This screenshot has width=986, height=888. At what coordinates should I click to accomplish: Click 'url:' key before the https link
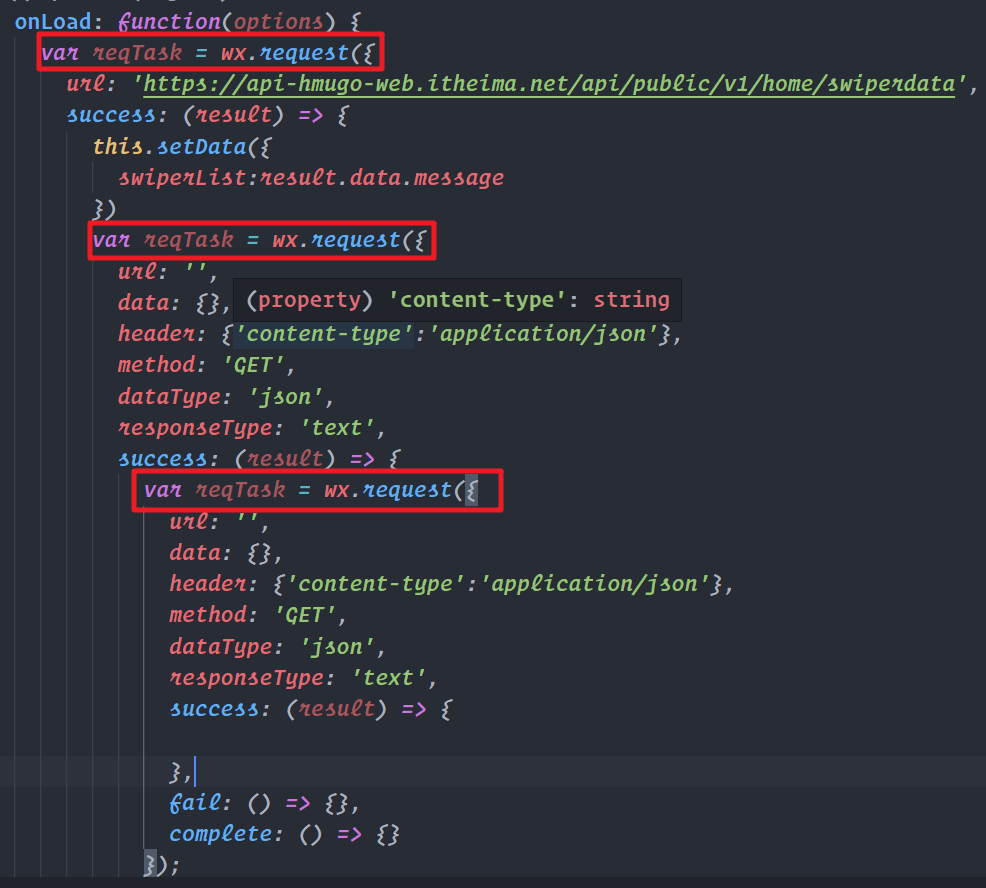click(x=92, y=84)
